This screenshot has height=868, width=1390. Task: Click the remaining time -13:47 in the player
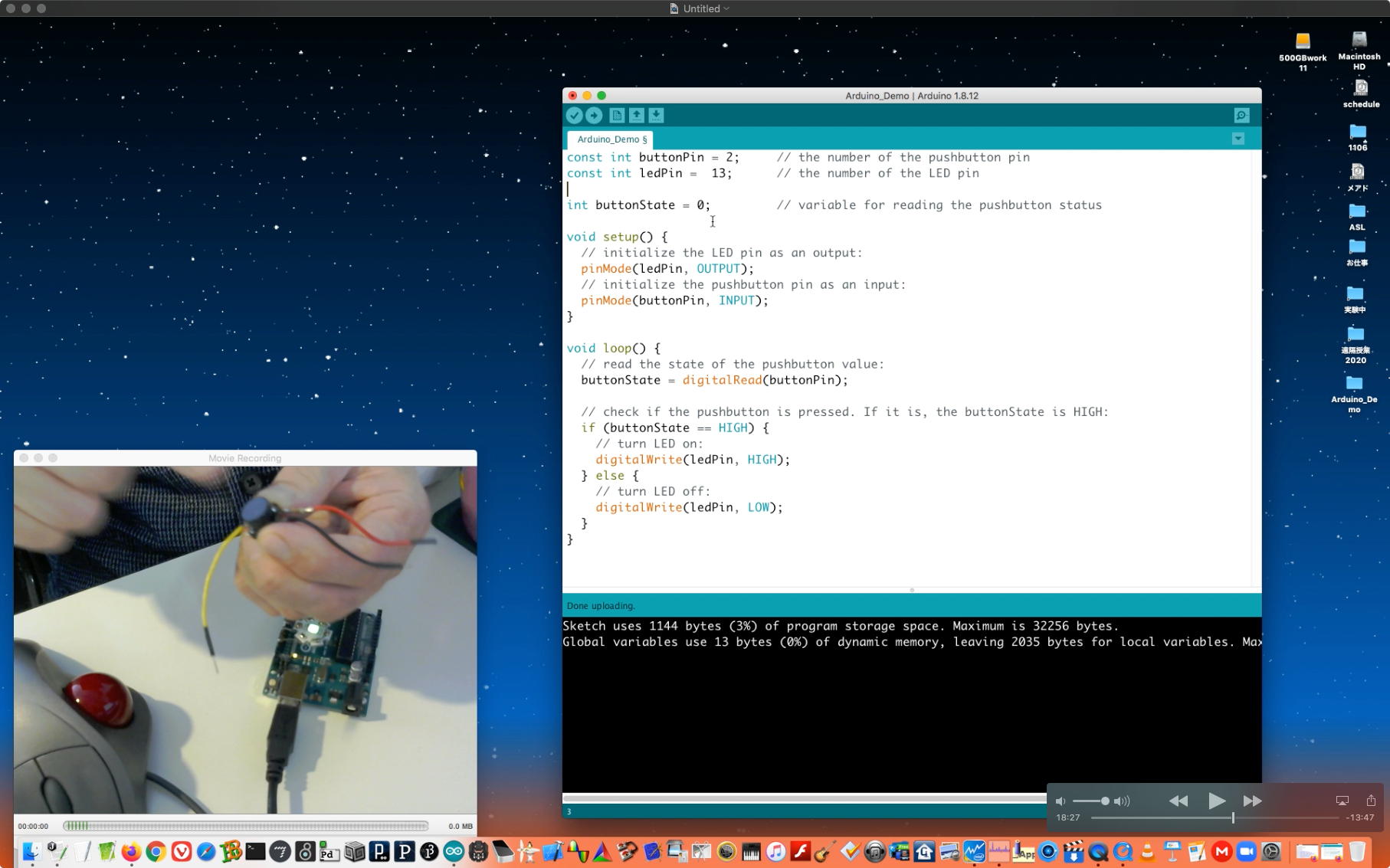click(x=1360, y=818)
